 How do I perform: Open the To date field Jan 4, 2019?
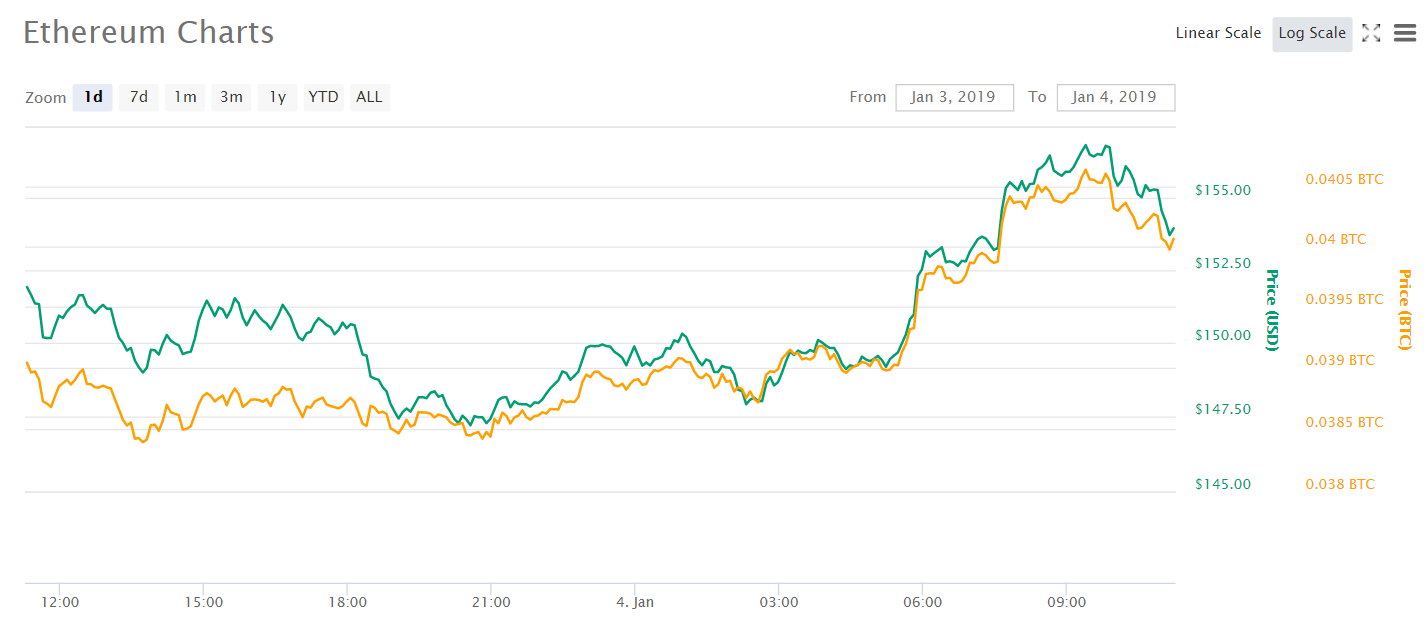(1115, 97)
